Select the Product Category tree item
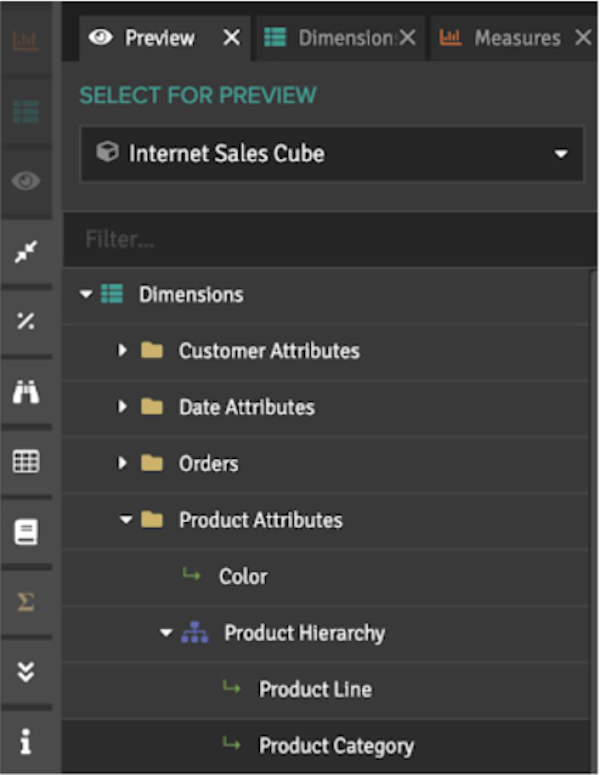 (336, 746)
